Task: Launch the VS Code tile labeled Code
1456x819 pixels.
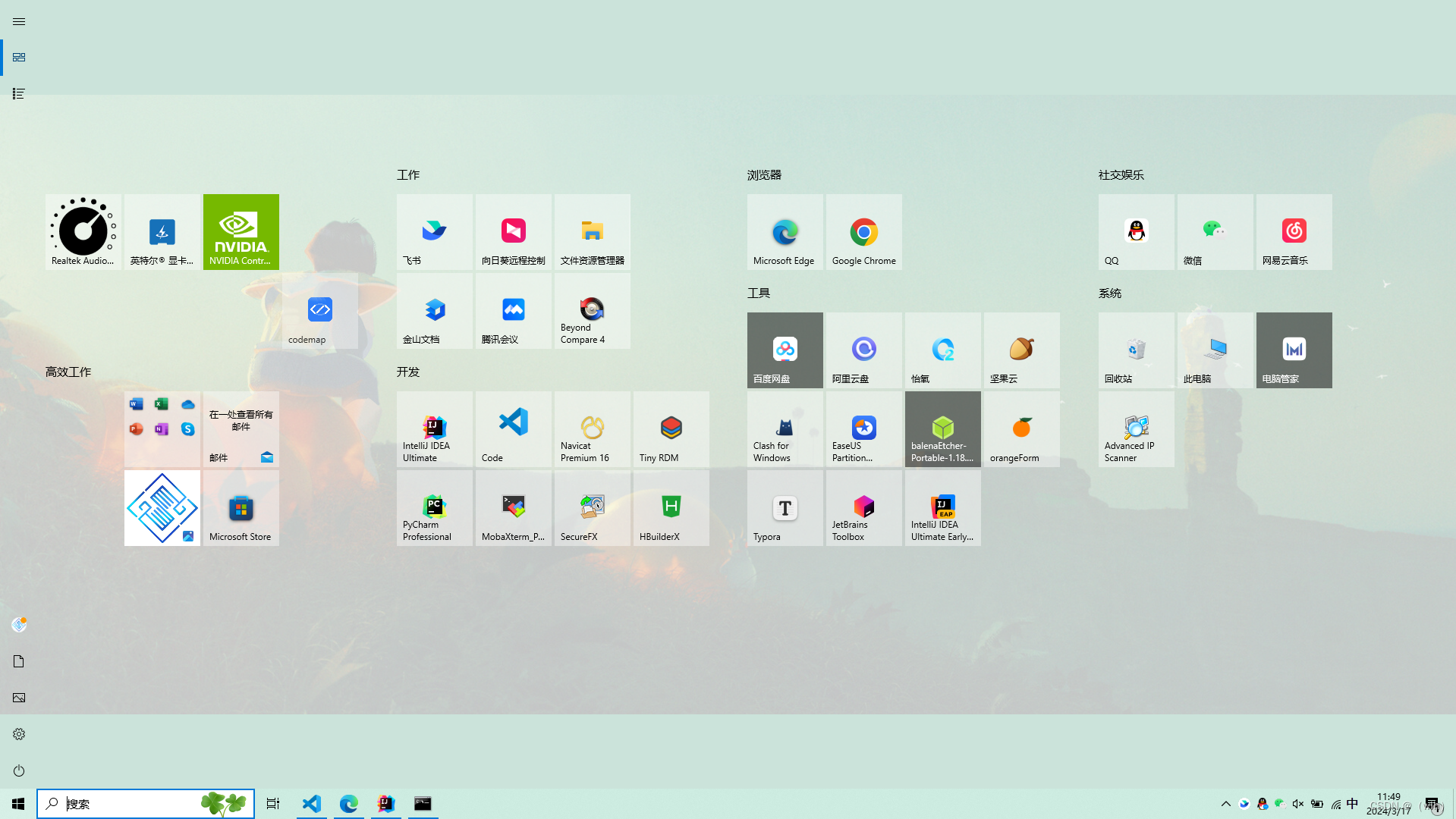Action: (x=514, y=429)
